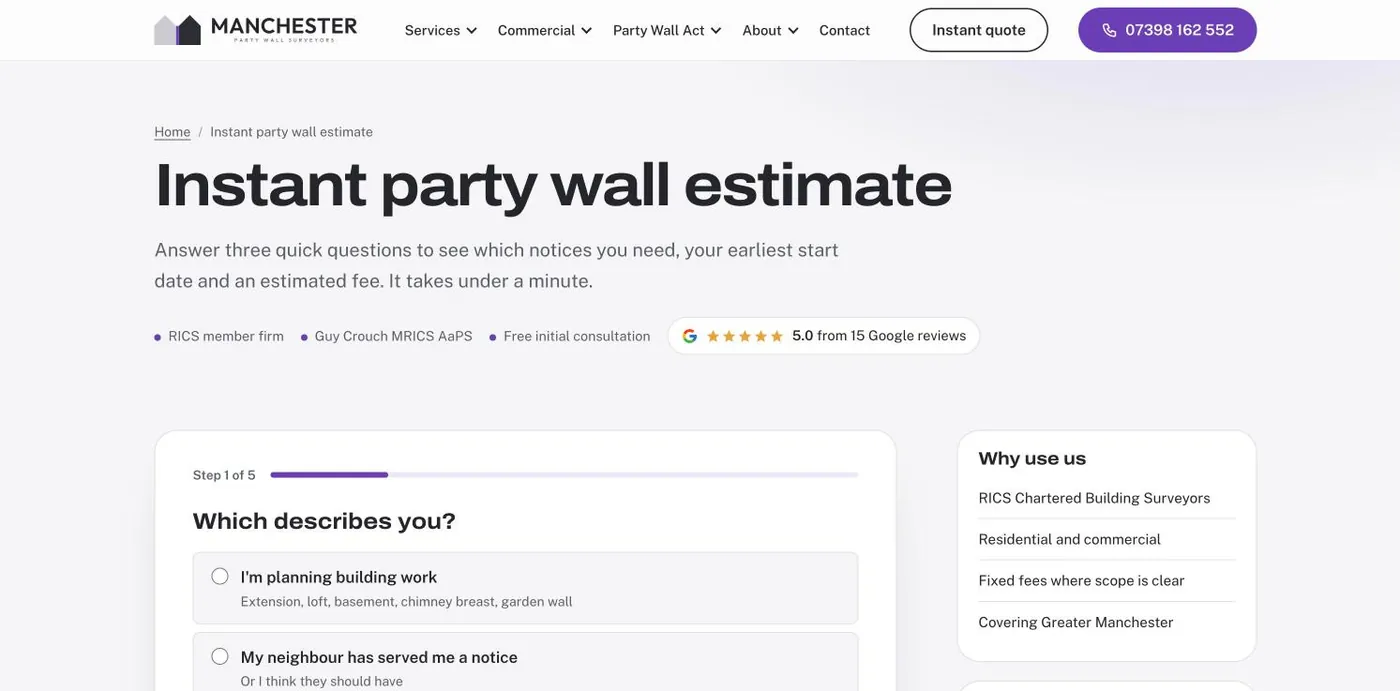Open the About menu label
Viewport: 1400px width, 691px height.
click(x=762, y=30)
